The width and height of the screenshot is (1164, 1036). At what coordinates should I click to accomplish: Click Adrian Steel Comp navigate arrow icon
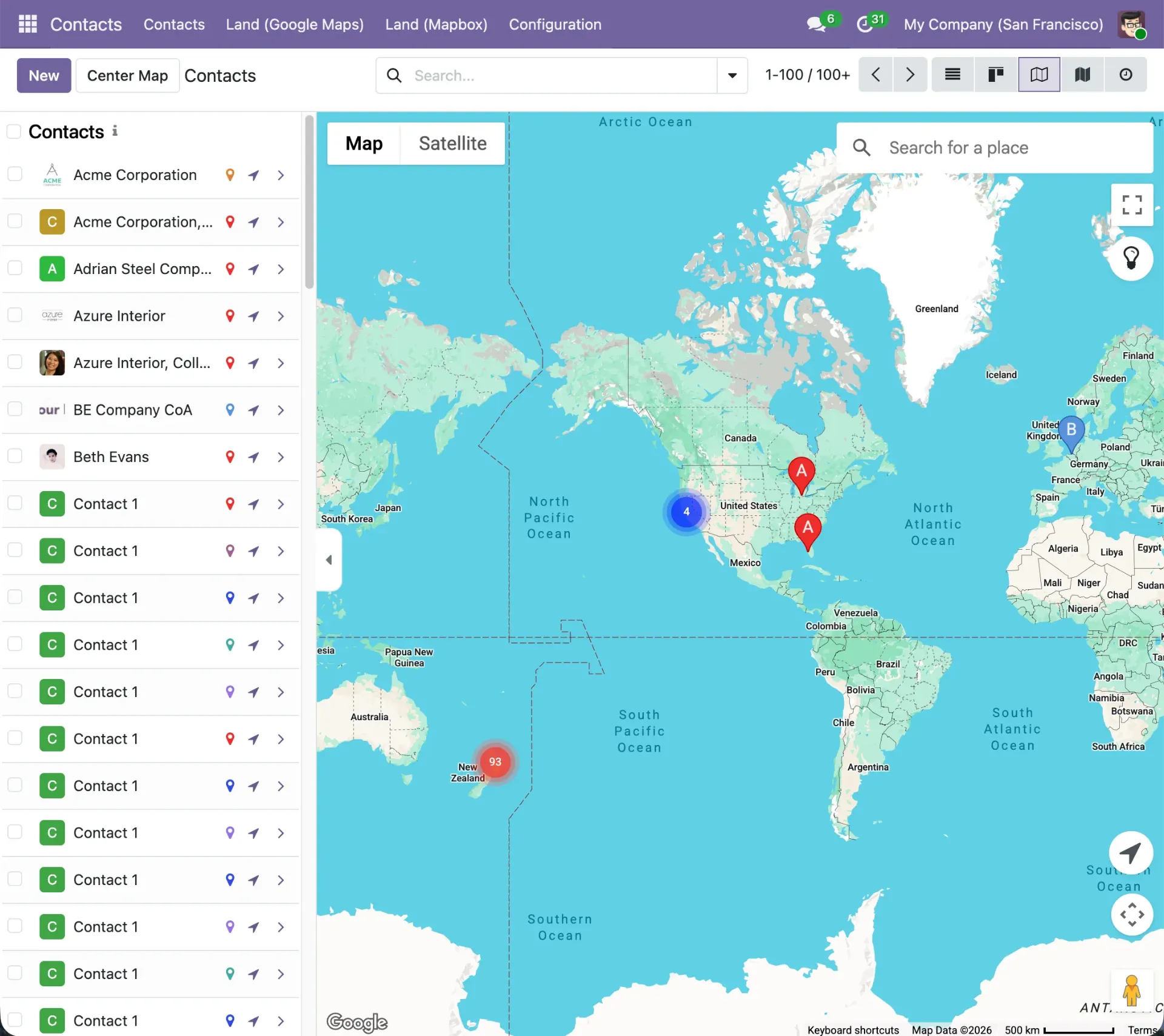click(x=254, y=269)
